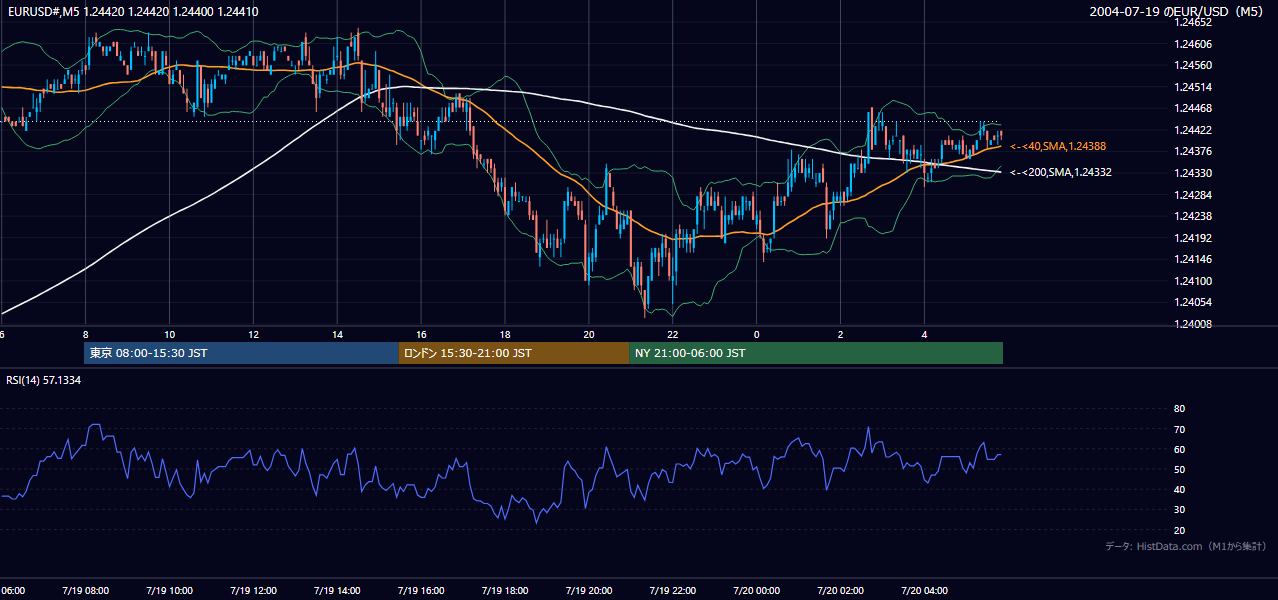Click bottom time label 7/19 20:00
Screen dimensions: 1278x600
pos(589,590)
